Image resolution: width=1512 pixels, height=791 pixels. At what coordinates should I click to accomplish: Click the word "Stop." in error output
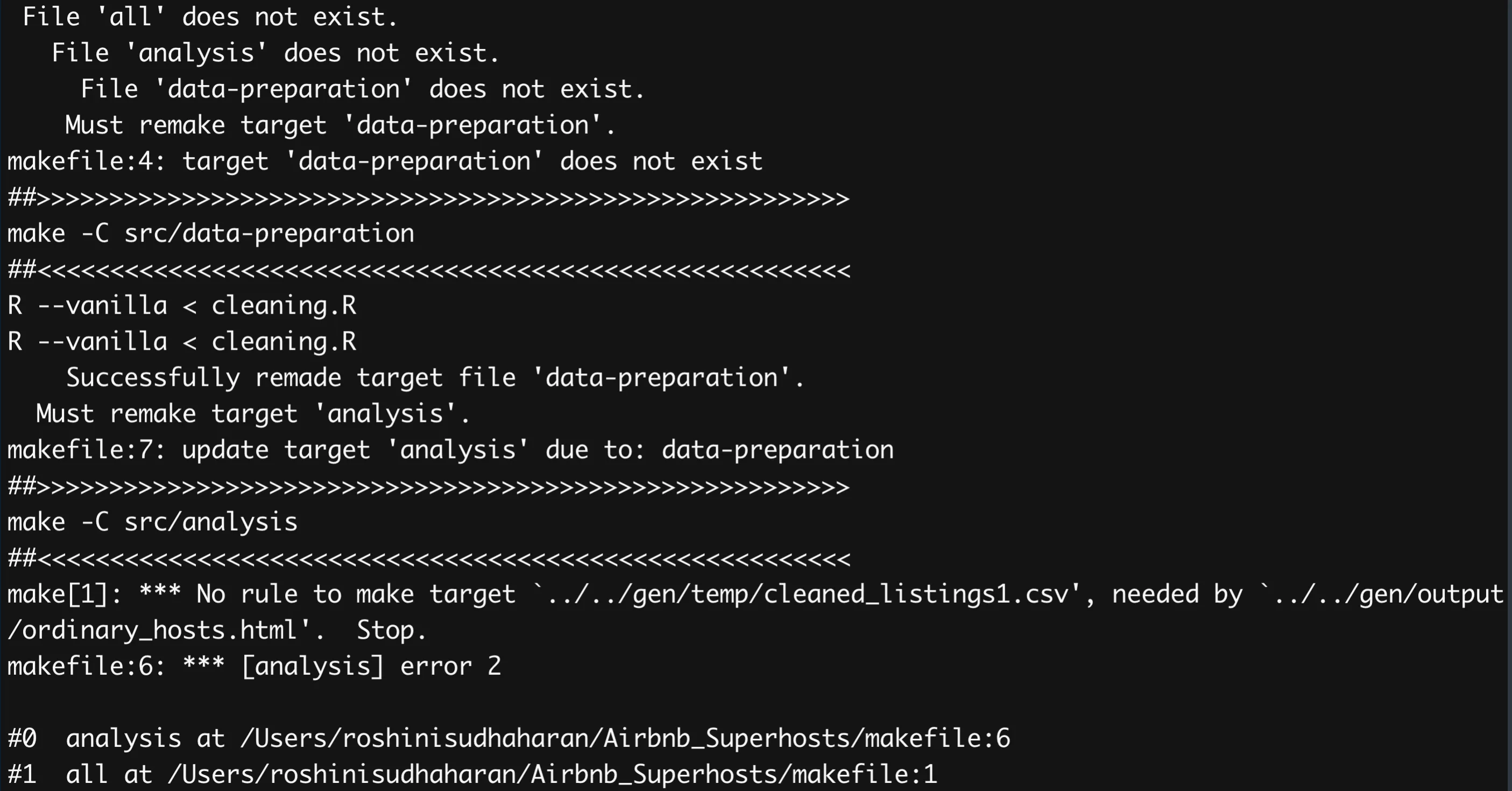[x=391, y=631]
